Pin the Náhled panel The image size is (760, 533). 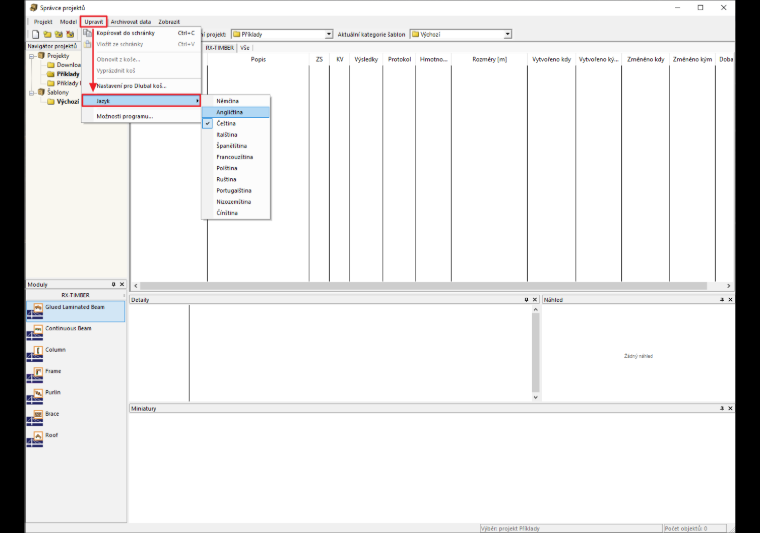tap(722, 300)
